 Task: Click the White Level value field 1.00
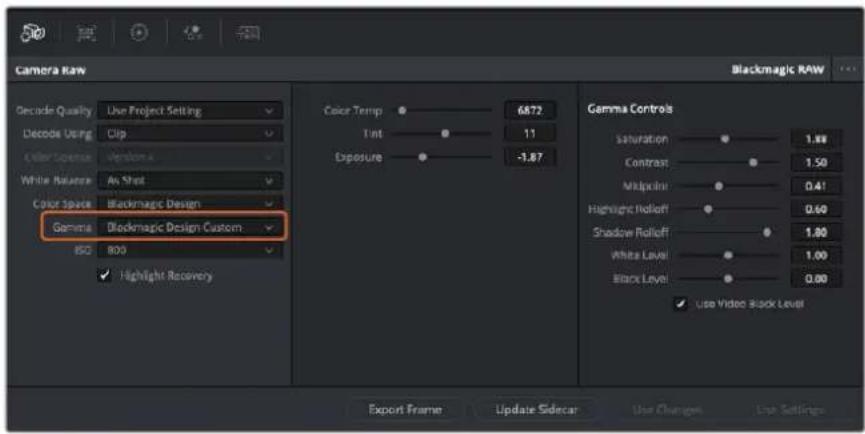pos(816,256)
